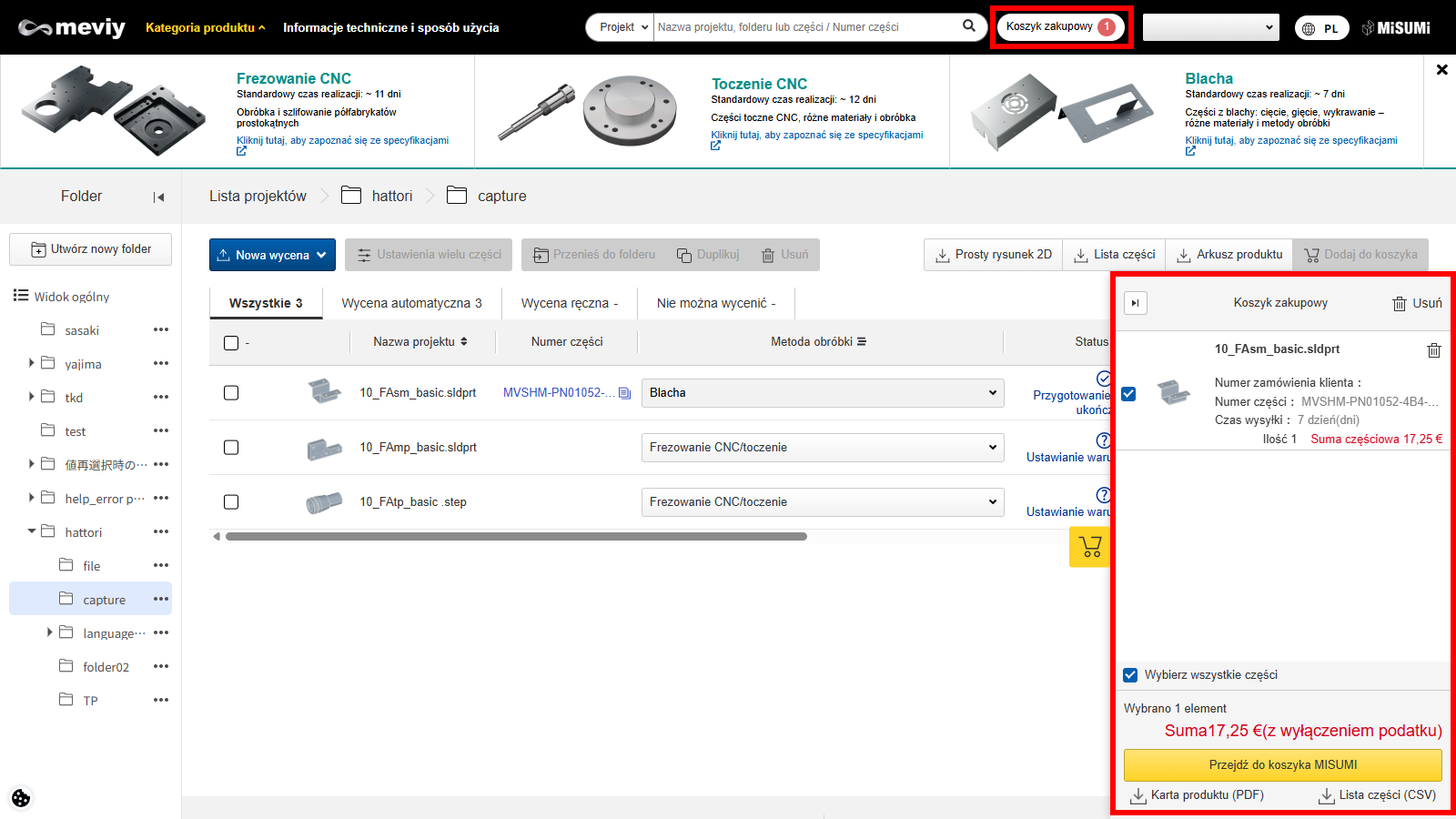The height and width of the screenshot is (819, 1456).
Task: Toggle Wybierz wszystkie części checkbox
Action: (x=1130, y=675)
